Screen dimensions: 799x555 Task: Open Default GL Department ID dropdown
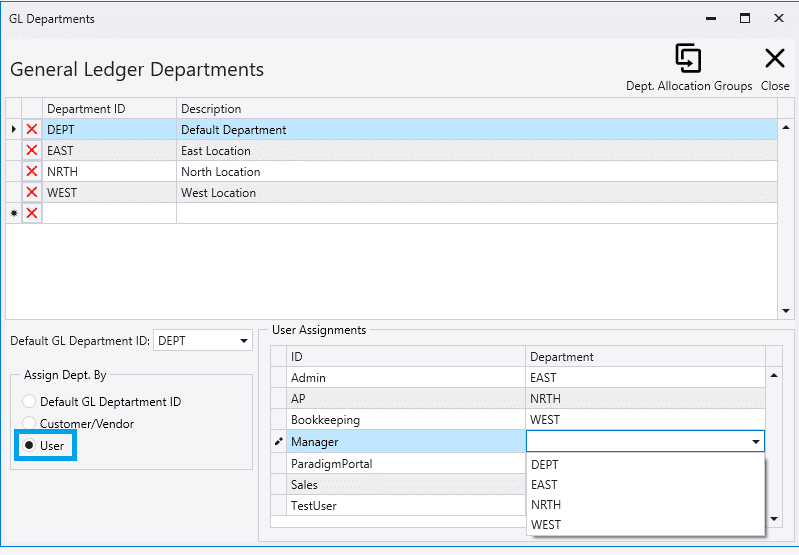[x=244, y=341]
